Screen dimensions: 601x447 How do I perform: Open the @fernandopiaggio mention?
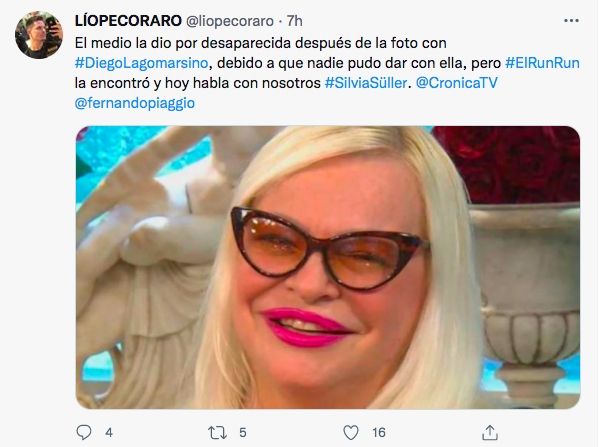(x=135, y=103)
